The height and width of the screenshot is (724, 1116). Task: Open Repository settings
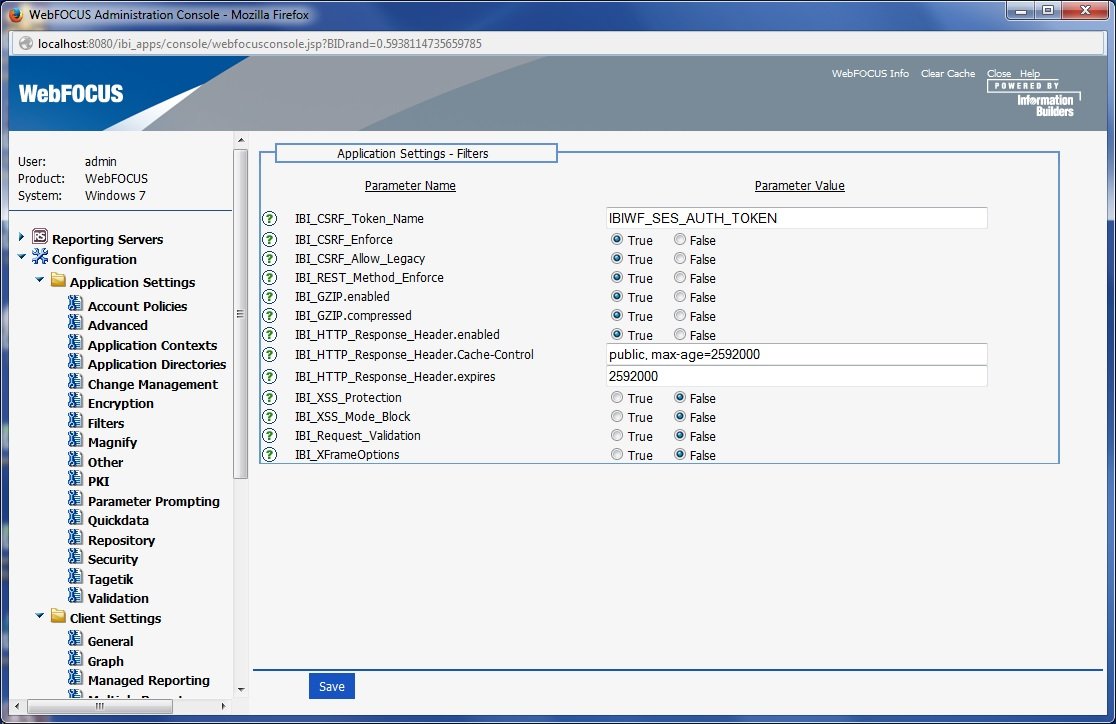pyautogui.click(x=121, y=540)
